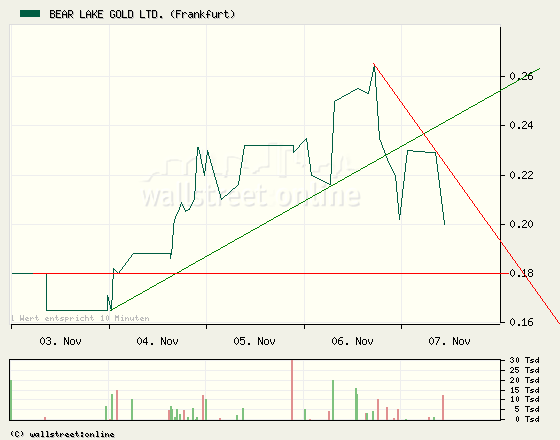
Task: Click the tallest red volume bar near 06. Nov
Action: pyautogui.click(x=292, y=390)
